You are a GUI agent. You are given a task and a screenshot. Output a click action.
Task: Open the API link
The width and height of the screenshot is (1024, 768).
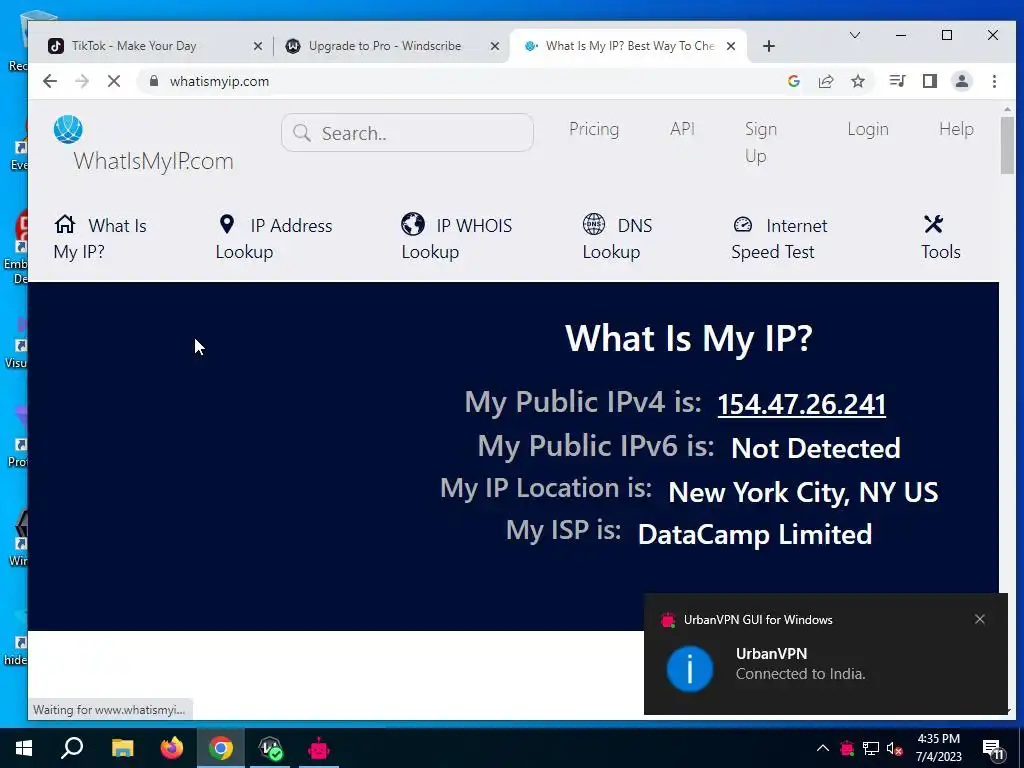(x=682, y=129)
